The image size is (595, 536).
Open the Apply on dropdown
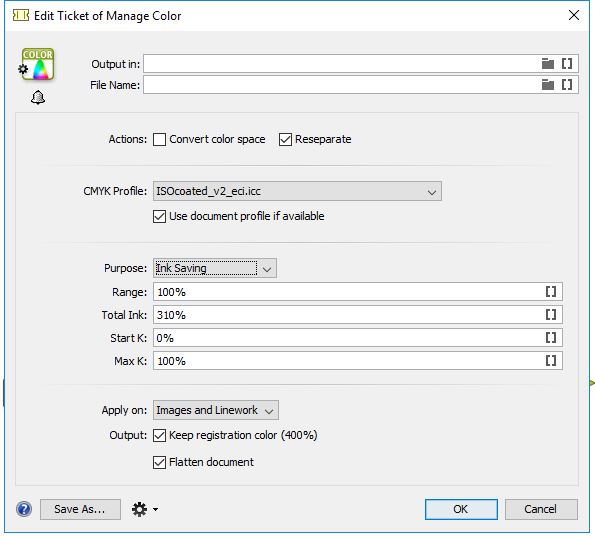[216, 410]
